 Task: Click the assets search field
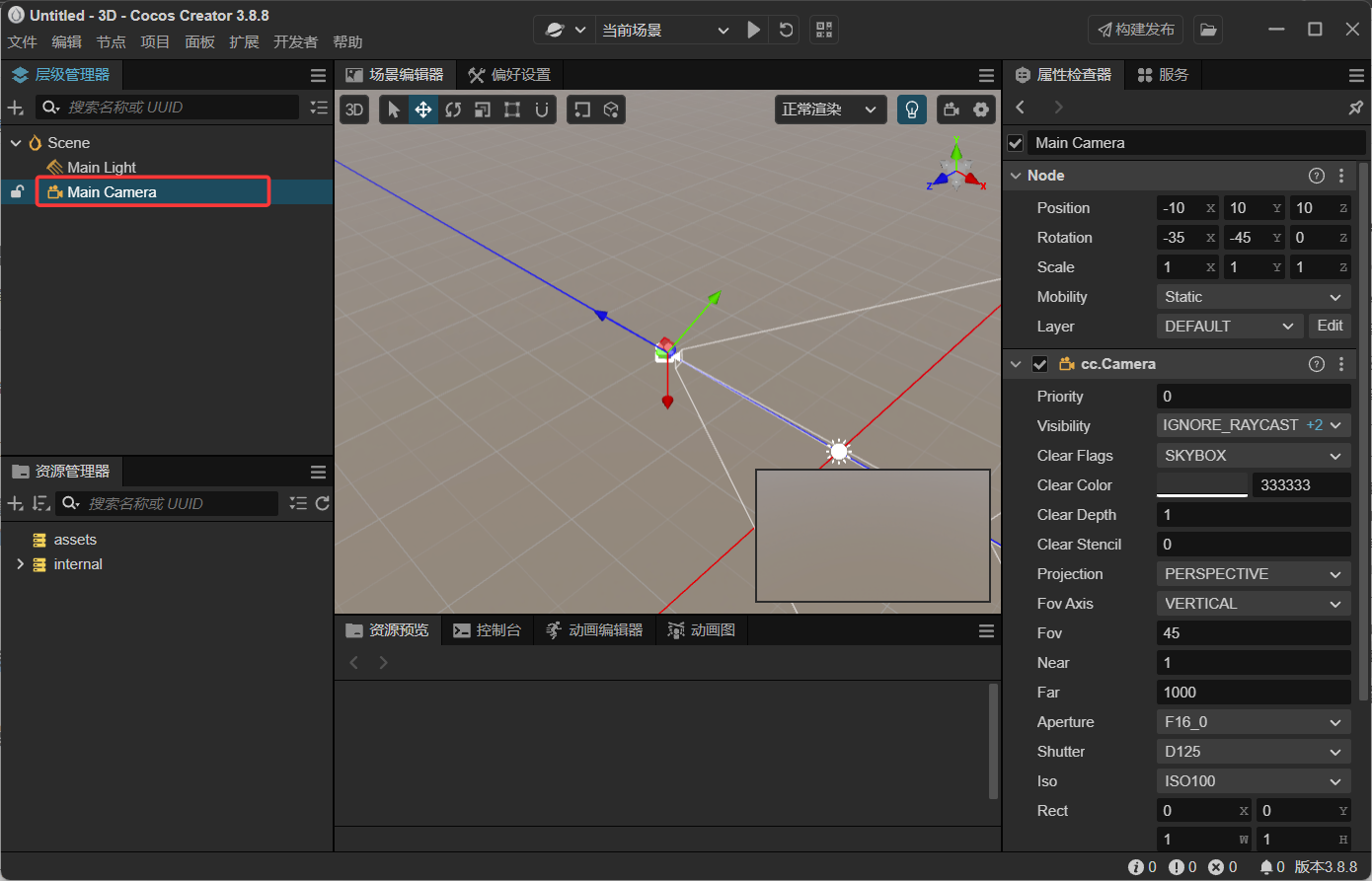pyautogui.click(x=166, y=504)
